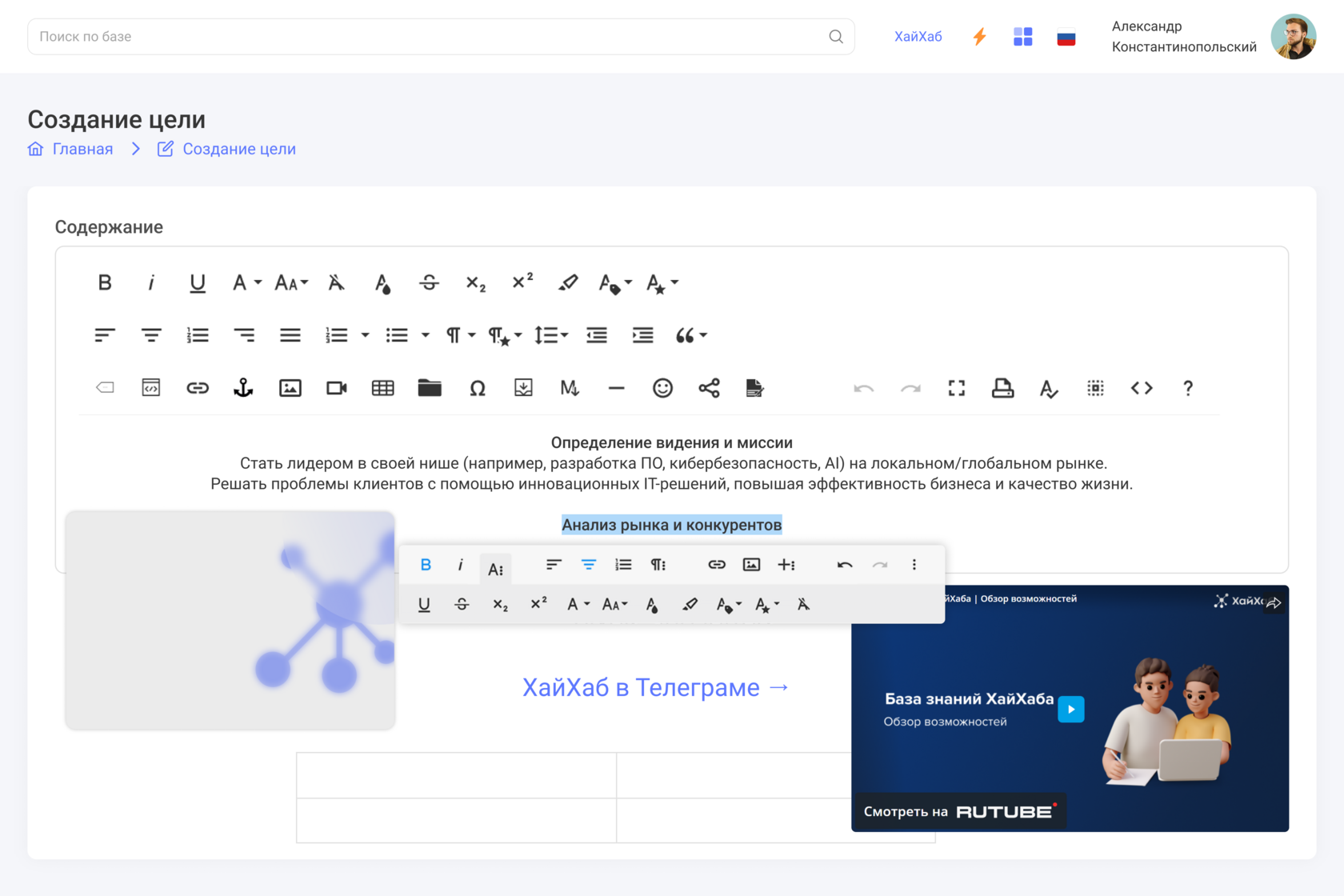Screen dimensions: 1344x896
Task: Insert link from floating toolbar
Action: click(x=717, y=565)
